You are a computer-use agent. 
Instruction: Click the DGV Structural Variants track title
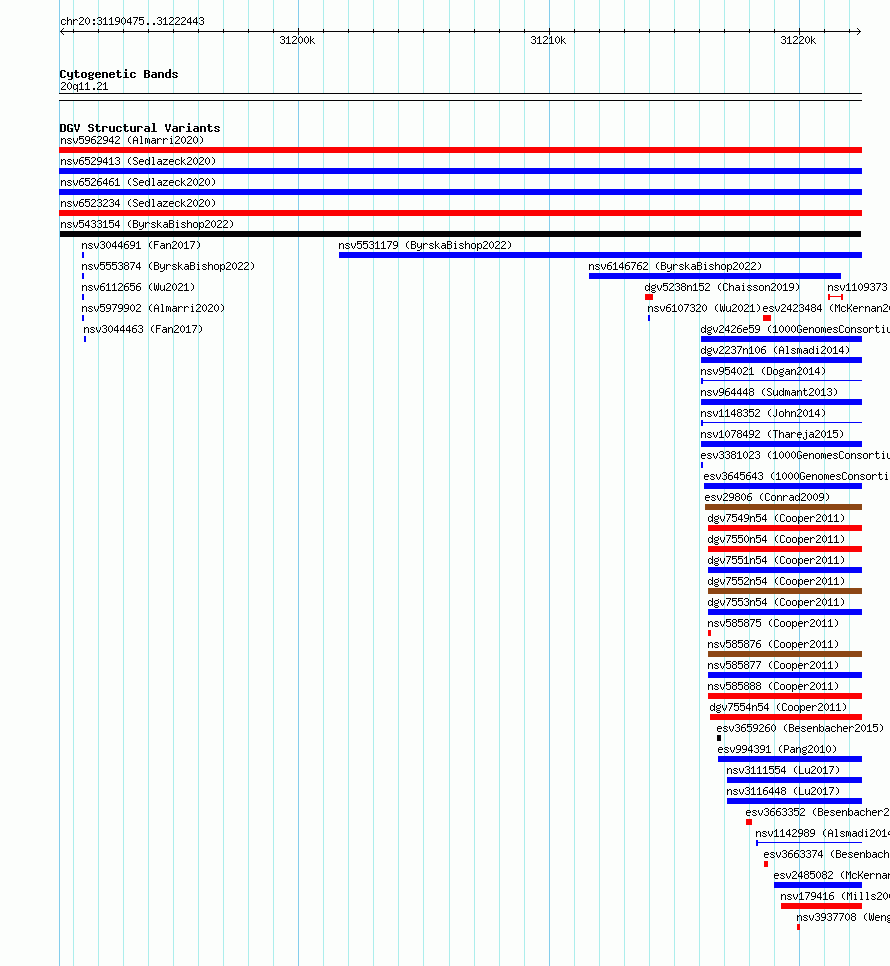140,128
